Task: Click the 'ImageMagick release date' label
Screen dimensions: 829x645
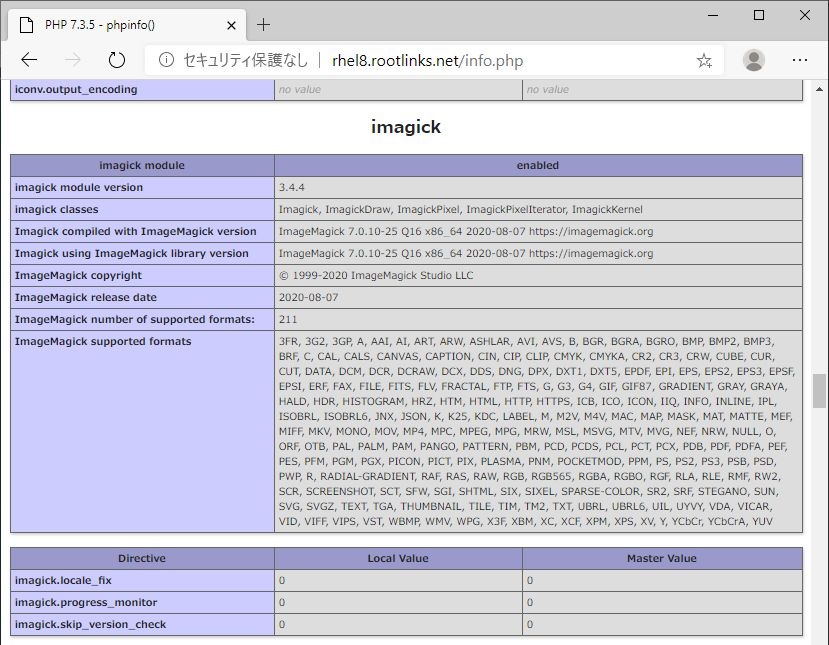Action: (86, 298)
